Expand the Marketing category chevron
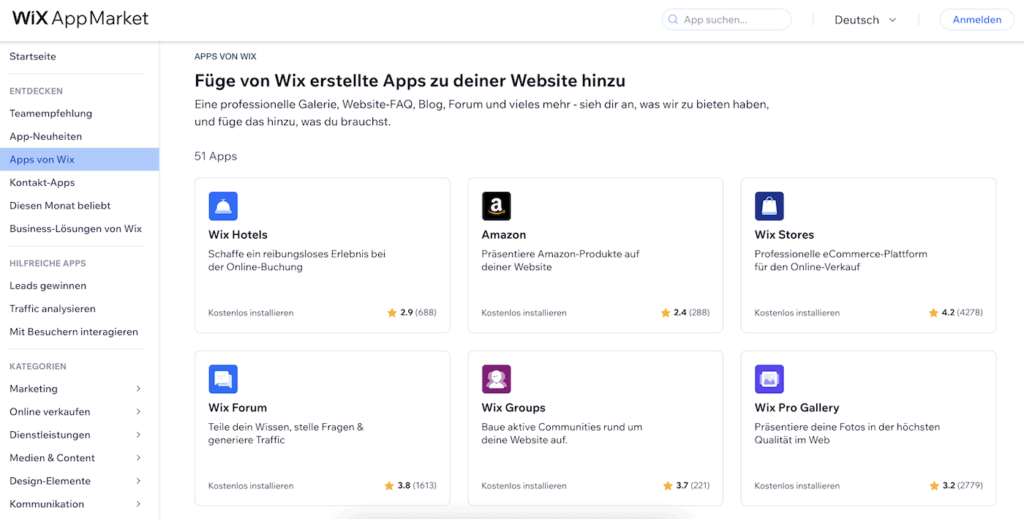Screen dimensions: 1024x519 click(x=138, y=388)
